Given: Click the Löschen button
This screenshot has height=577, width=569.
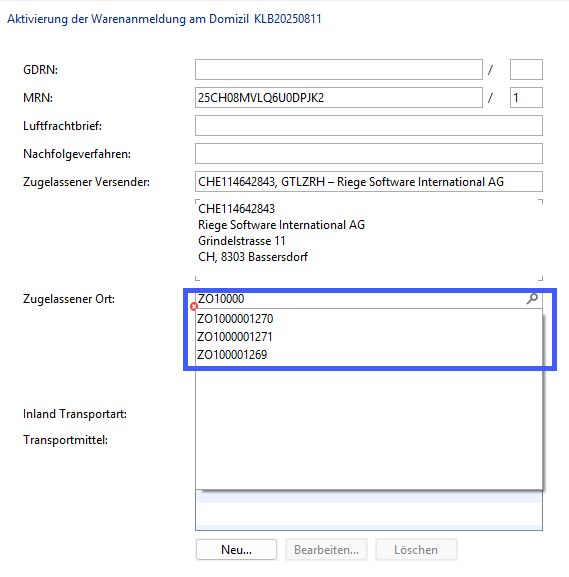Looking at the screenshot, I should click(x=416, y=550).
